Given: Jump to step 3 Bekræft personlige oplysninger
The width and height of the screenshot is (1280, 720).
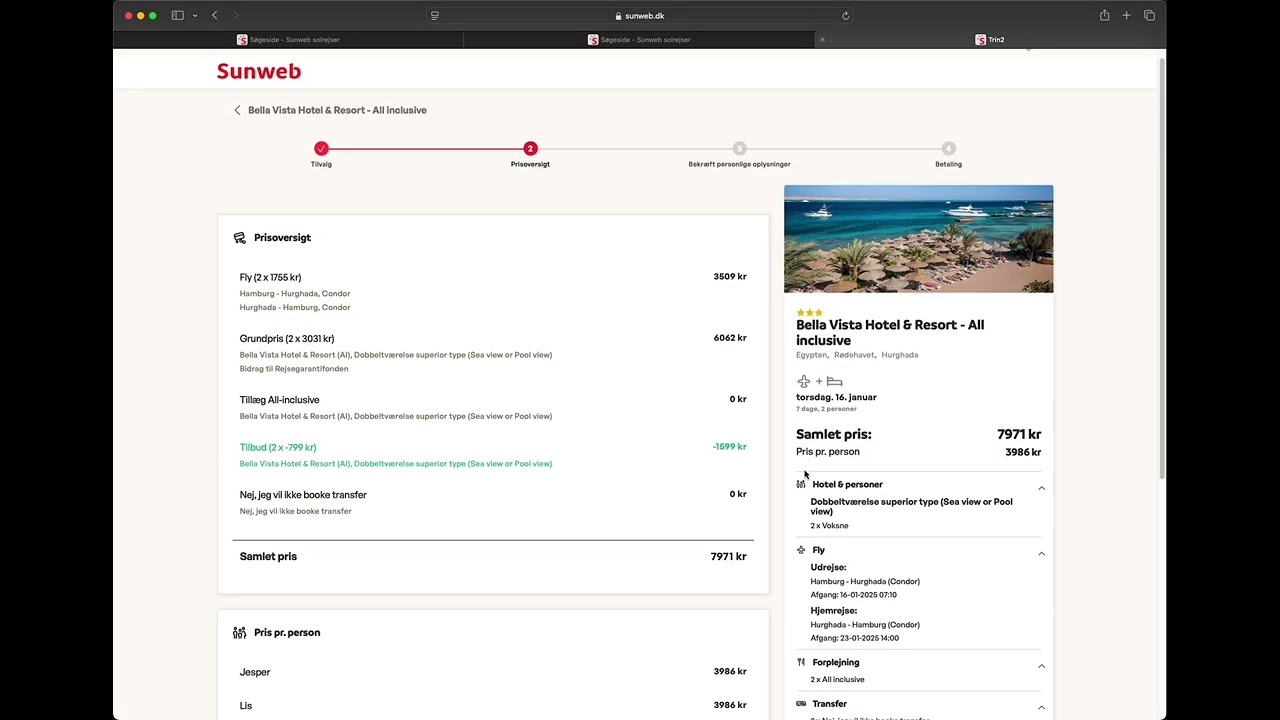Looking at the screenshot, I should tap(739, 148).
